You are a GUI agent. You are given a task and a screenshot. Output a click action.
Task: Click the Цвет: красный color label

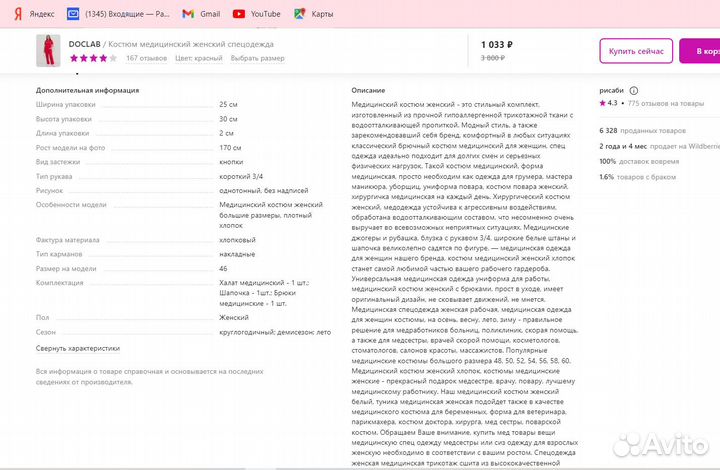click(198, 58)
